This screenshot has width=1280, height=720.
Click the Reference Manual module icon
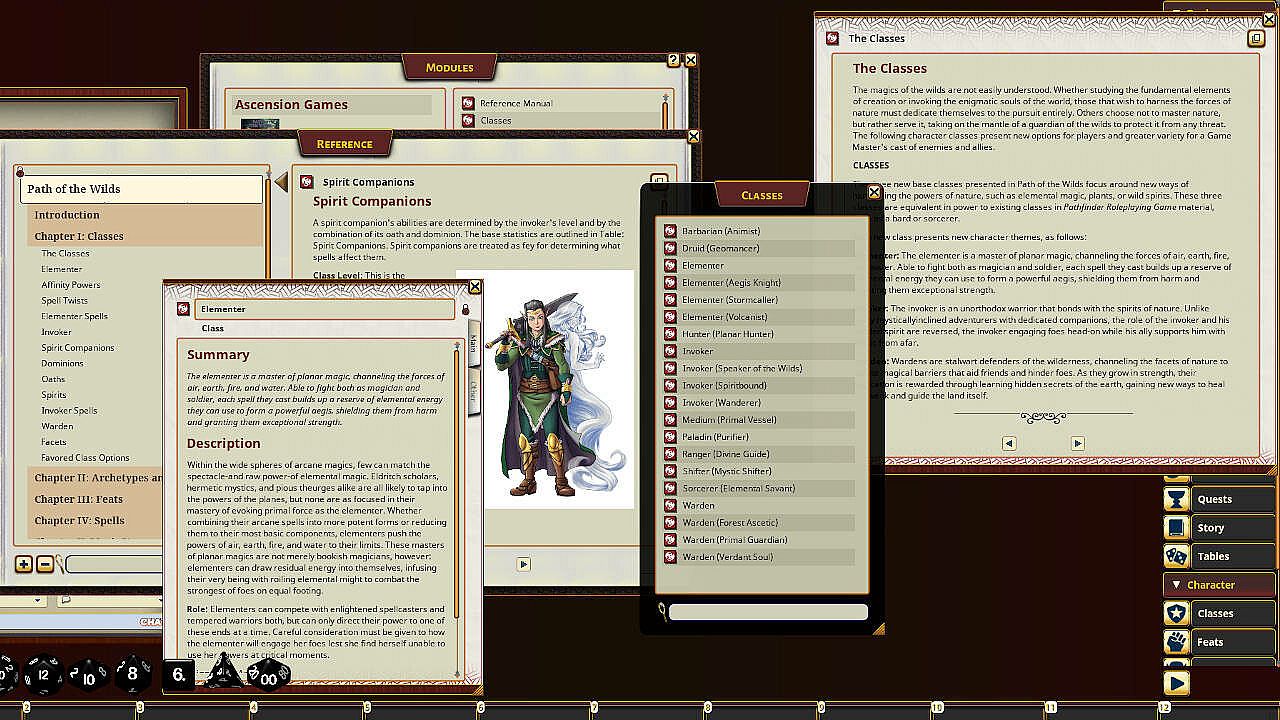click(x=468, y=103)
